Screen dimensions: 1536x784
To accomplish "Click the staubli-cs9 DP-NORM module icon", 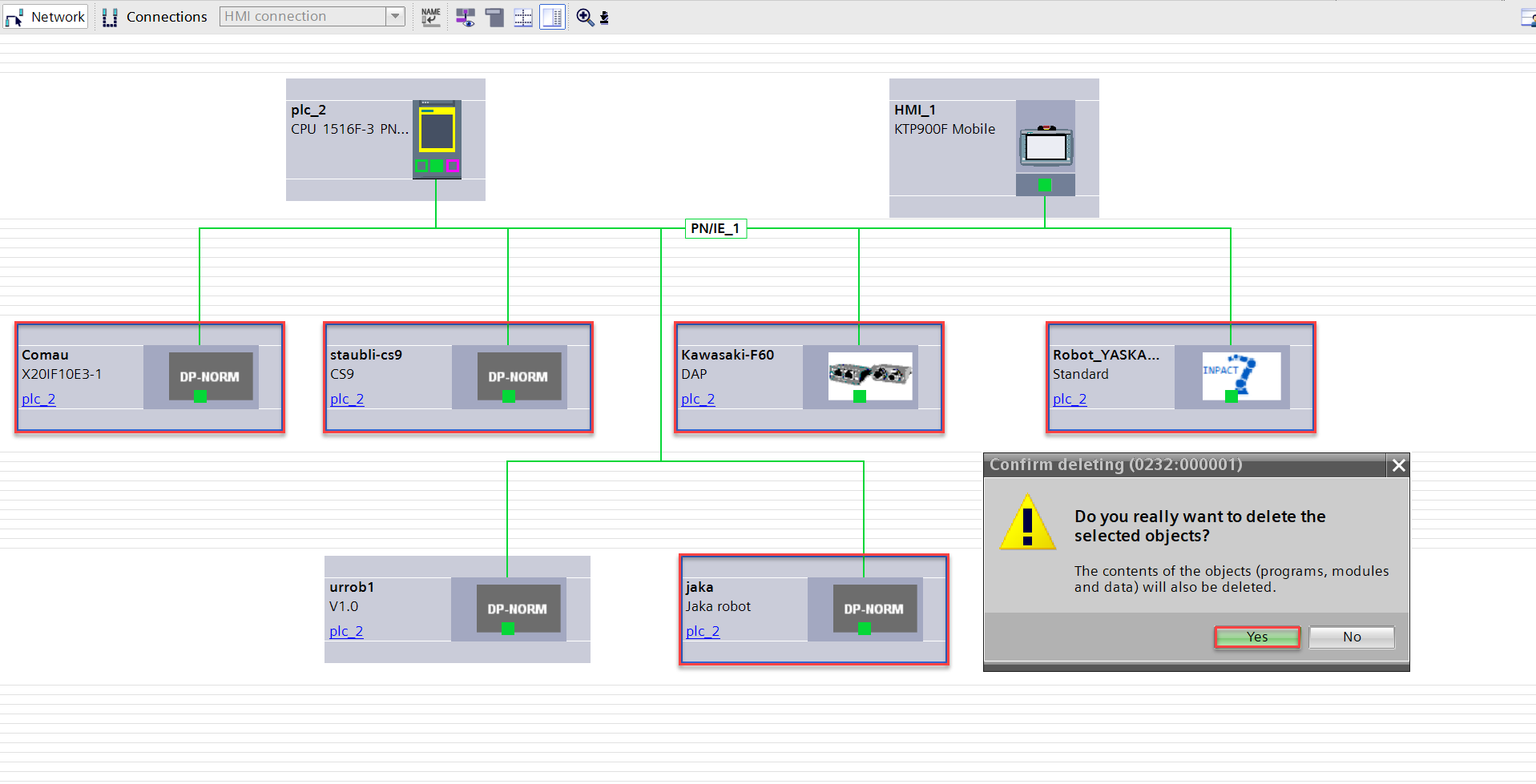I will tap(518, 376).
